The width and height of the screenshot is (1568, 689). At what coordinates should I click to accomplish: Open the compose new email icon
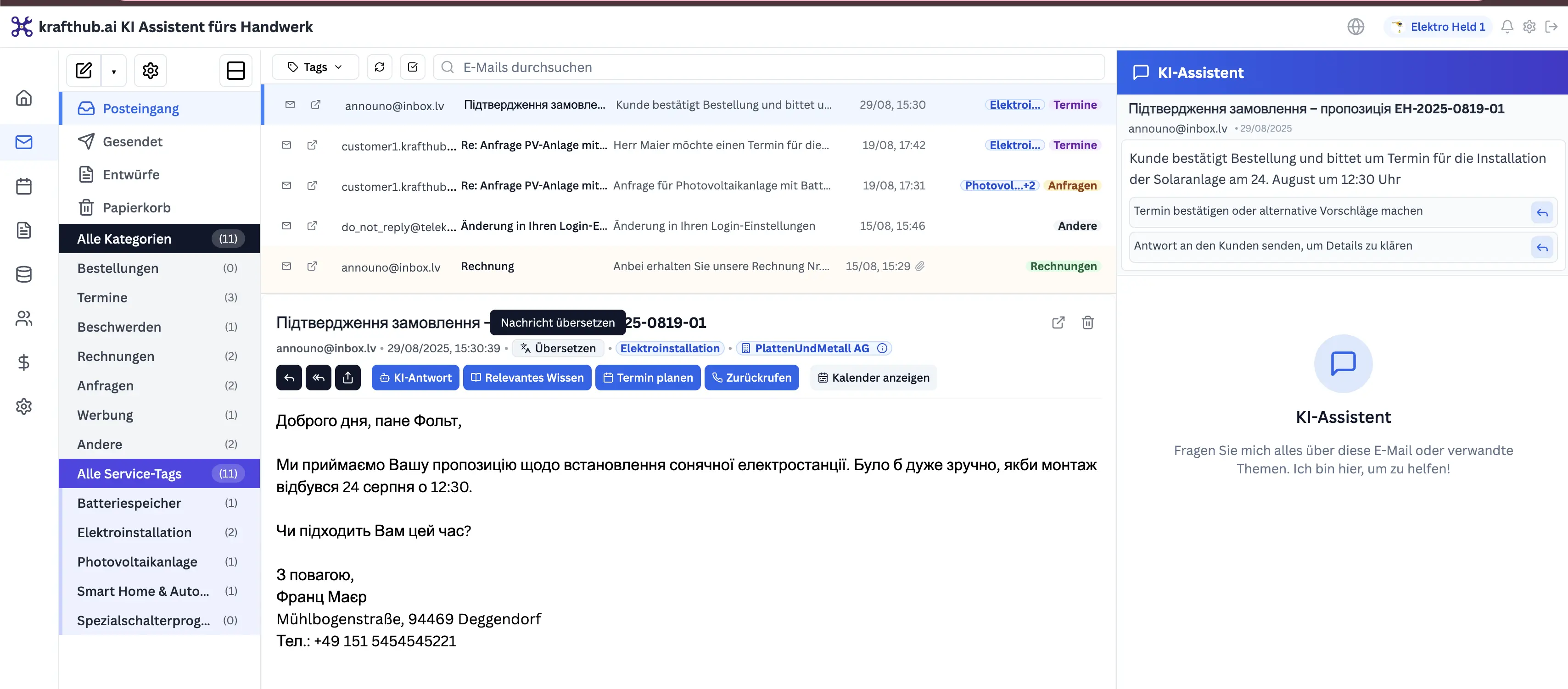click(84, 70)
